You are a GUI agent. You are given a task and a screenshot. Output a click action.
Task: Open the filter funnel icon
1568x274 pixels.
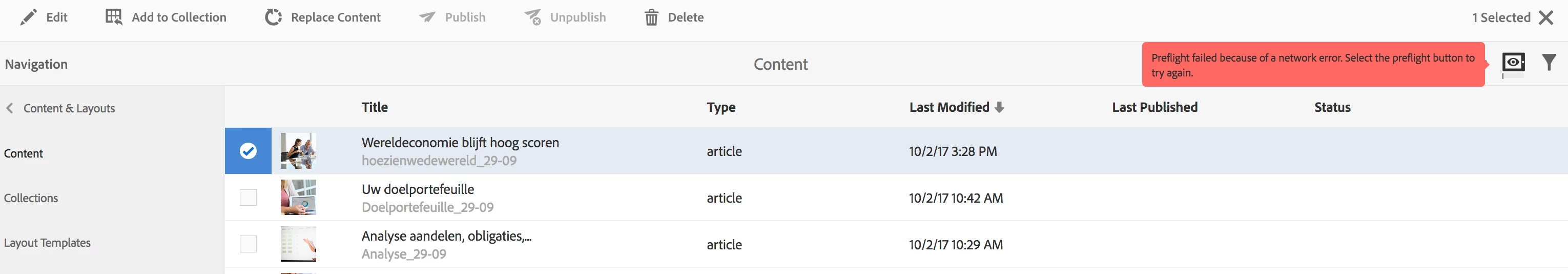tap(1549, 62)
